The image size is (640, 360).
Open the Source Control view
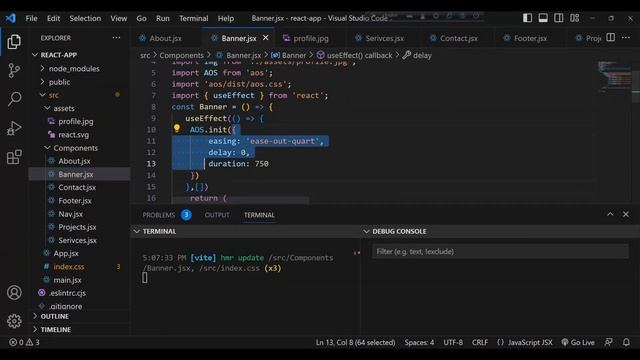[x=14, y=70]
